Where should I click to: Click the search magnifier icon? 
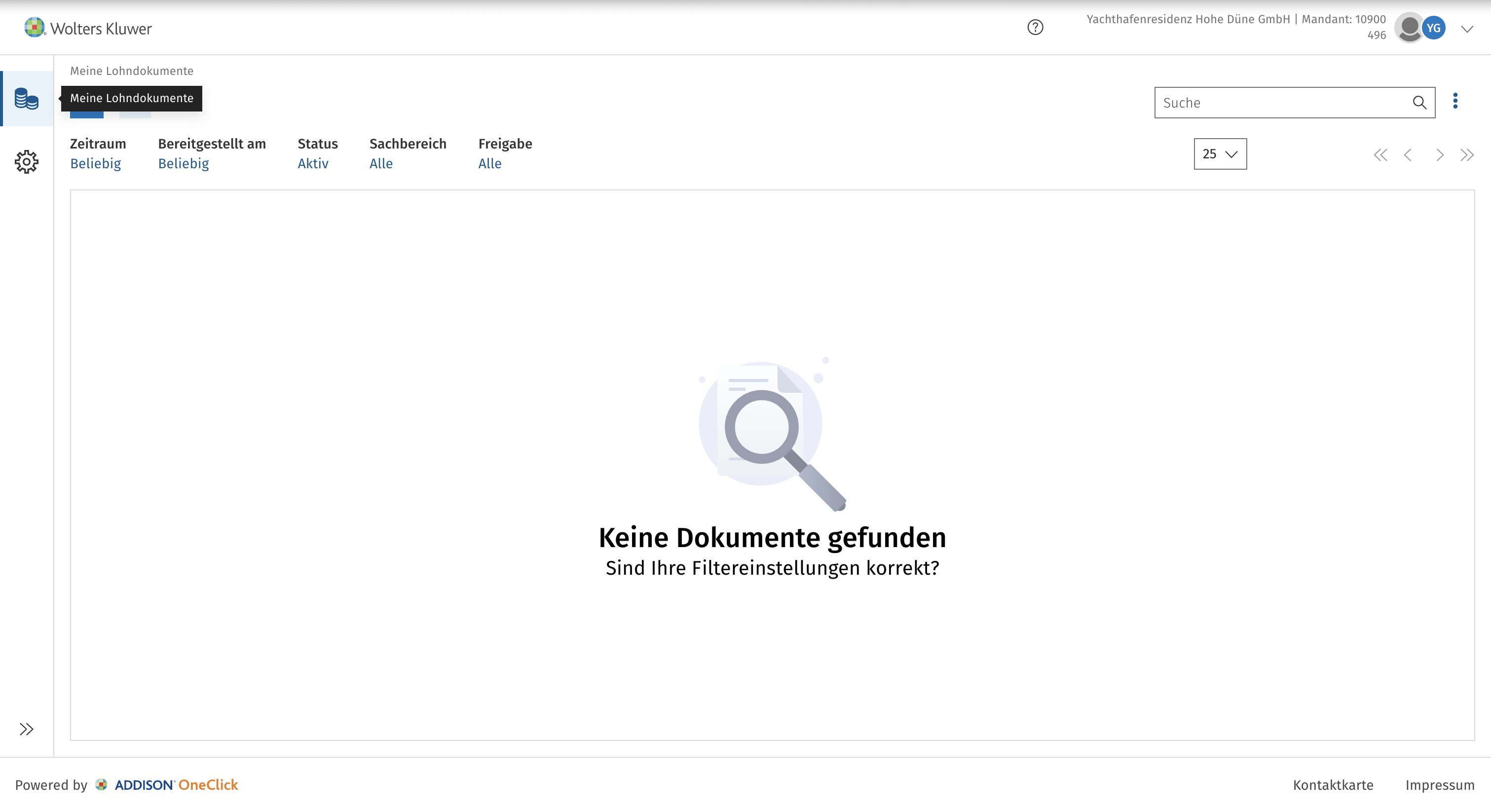(1419, 103)
